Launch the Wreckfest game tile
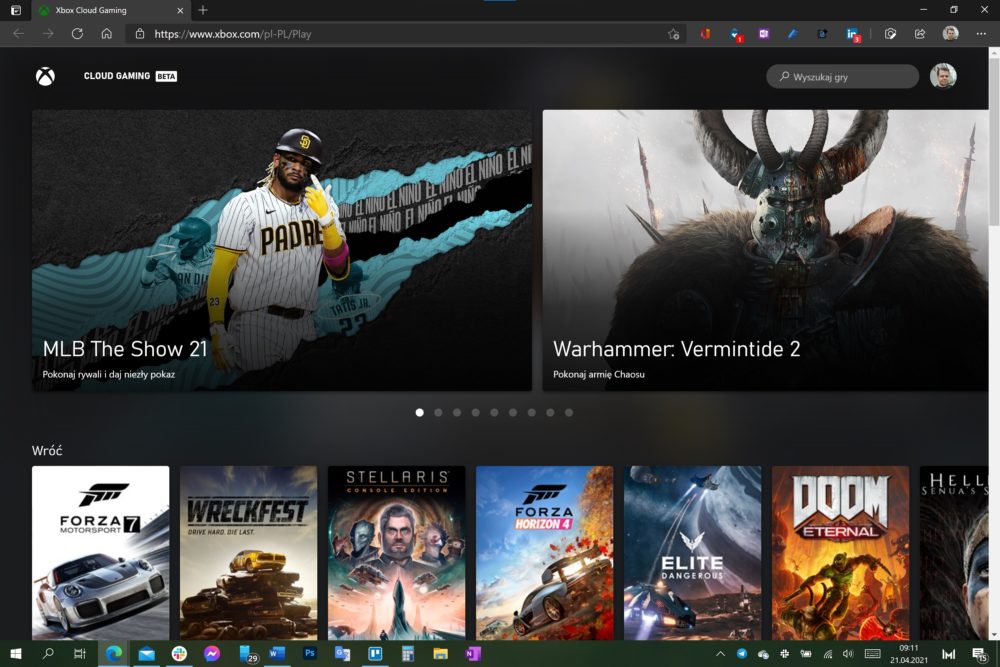This screenshot has width=1000, height=667. 249,553
